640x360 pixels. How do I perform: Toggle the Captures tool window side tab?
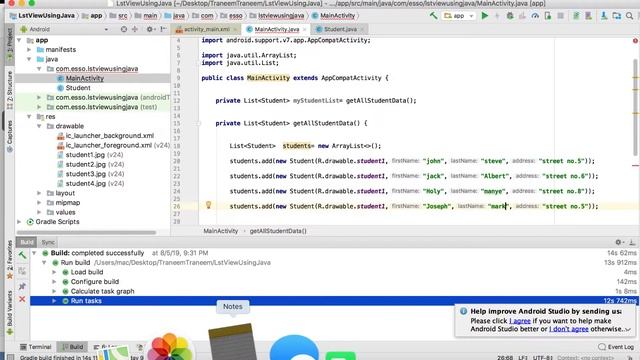point(10,136)
